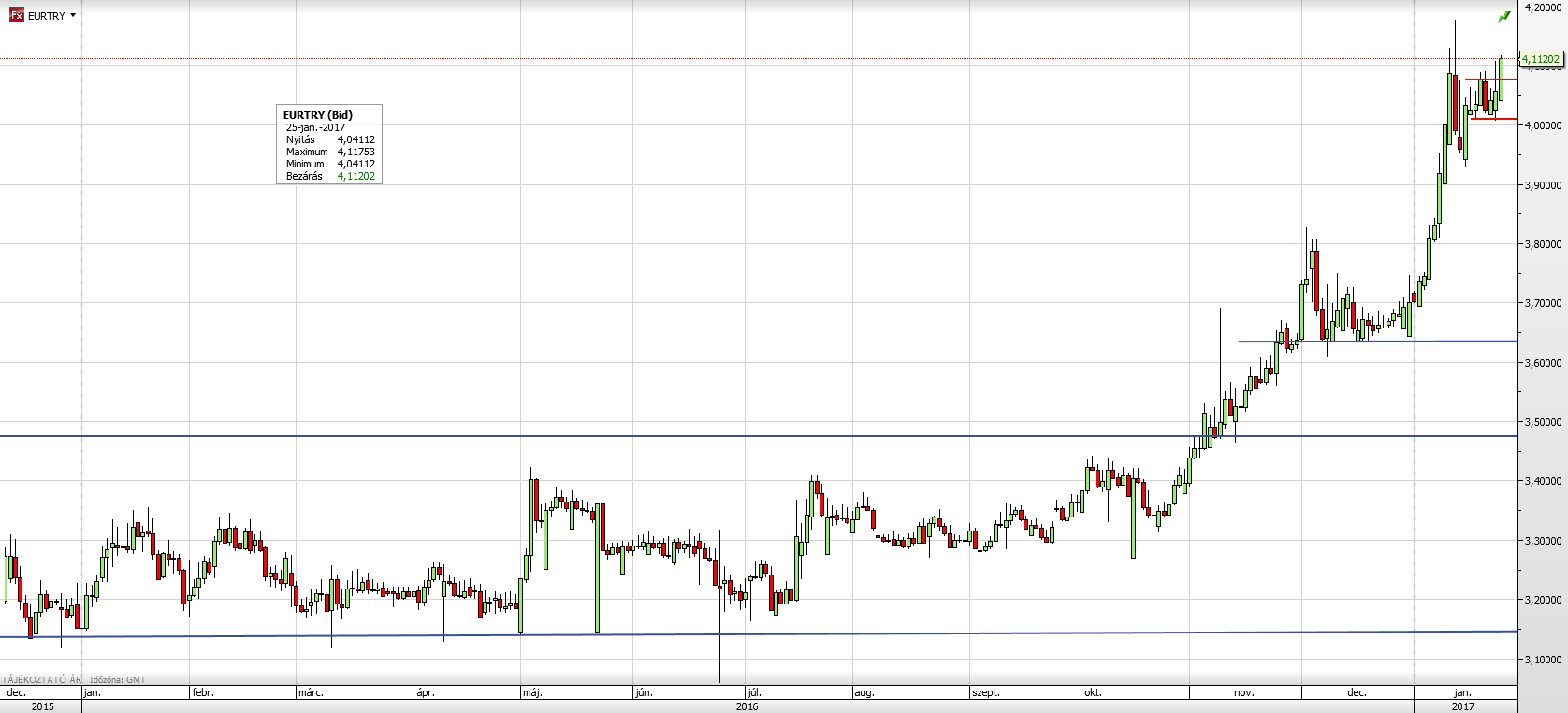This screenshot has height=713, width=1568.
Task: Click the nov. month label on time axis
Action: 1244,693
